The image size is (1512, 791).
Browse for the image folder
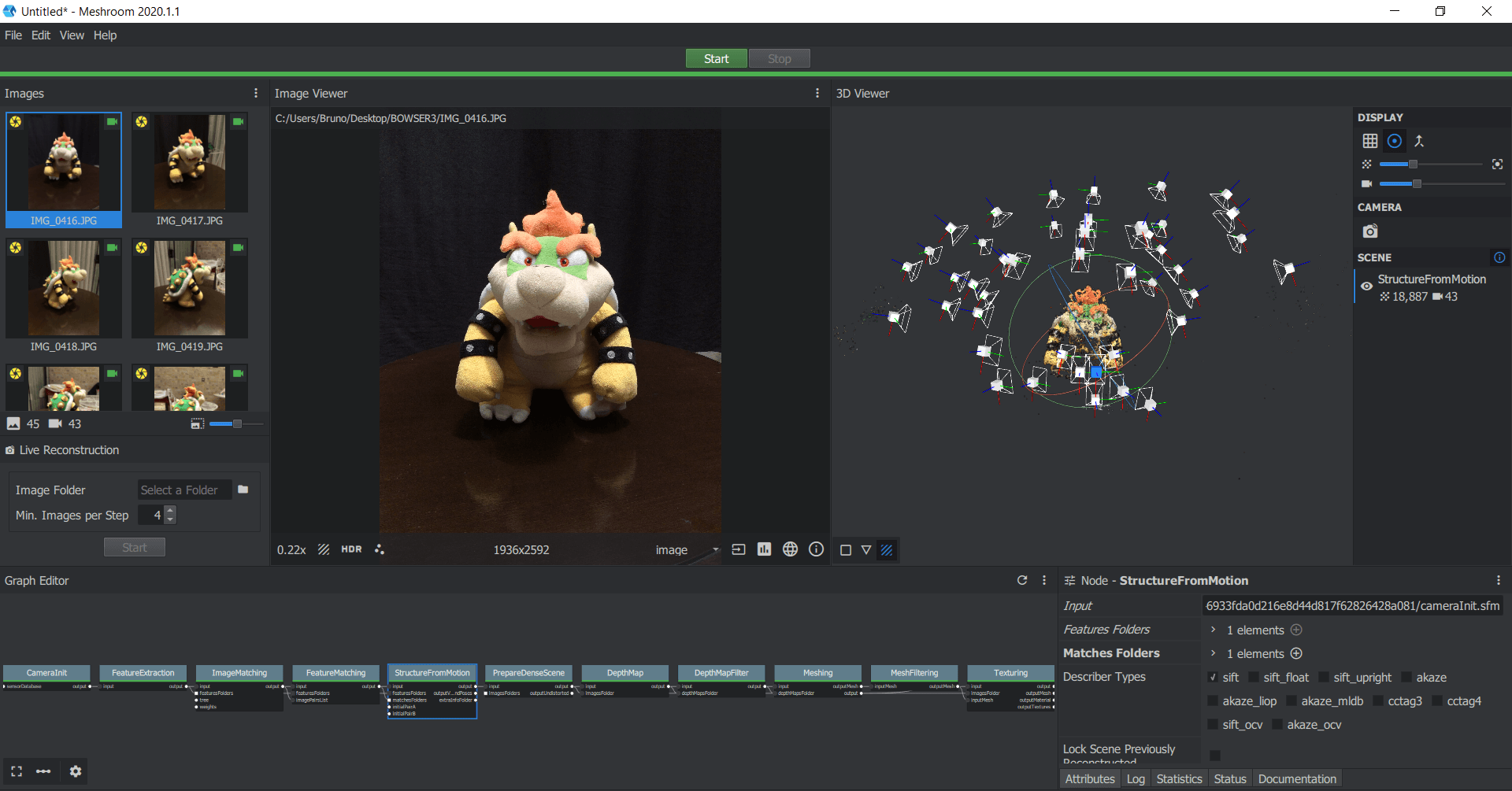pyautogui.click(x=243, y=490)
